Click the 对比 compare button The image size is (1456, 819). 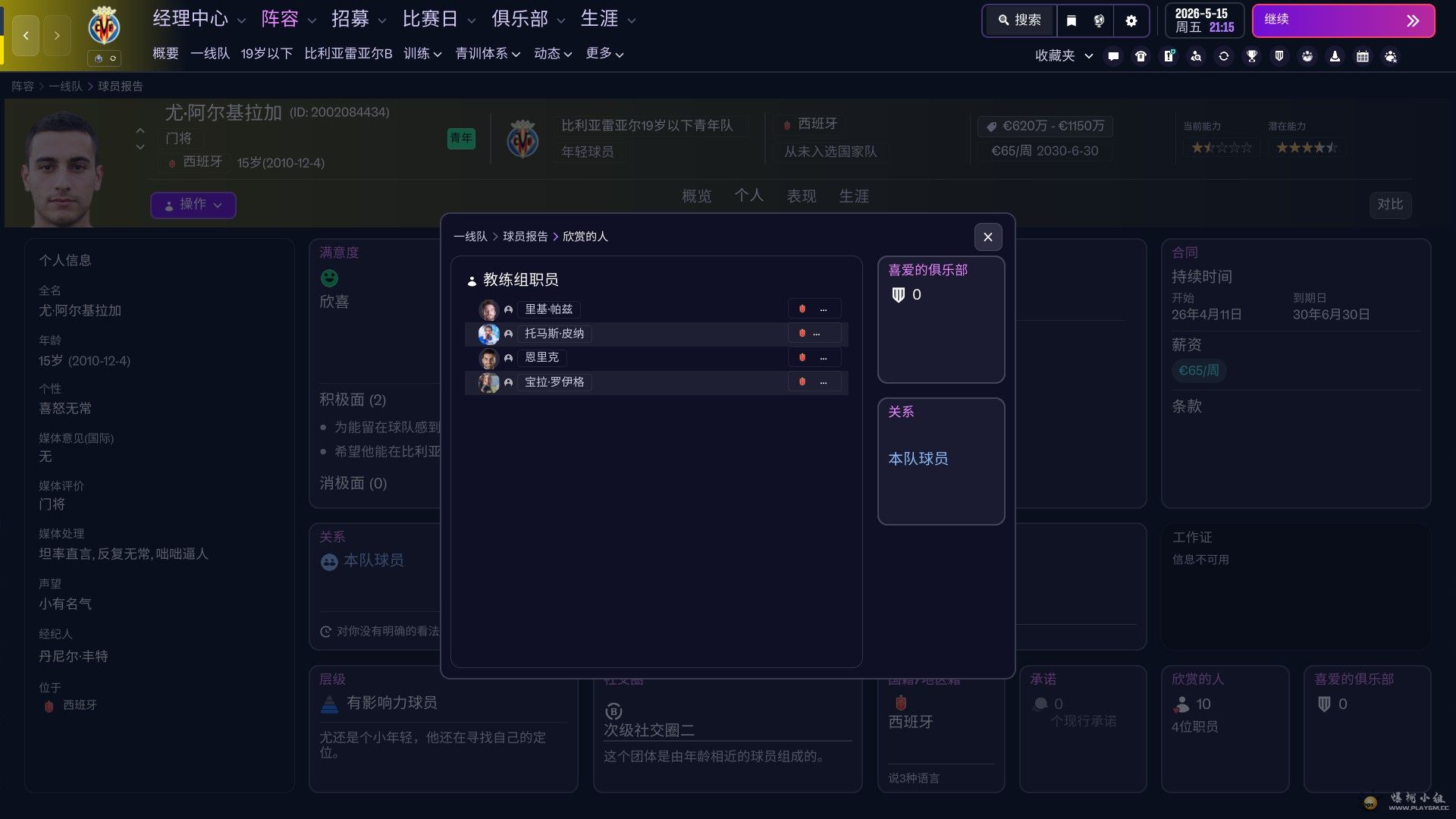[1390, 205]
